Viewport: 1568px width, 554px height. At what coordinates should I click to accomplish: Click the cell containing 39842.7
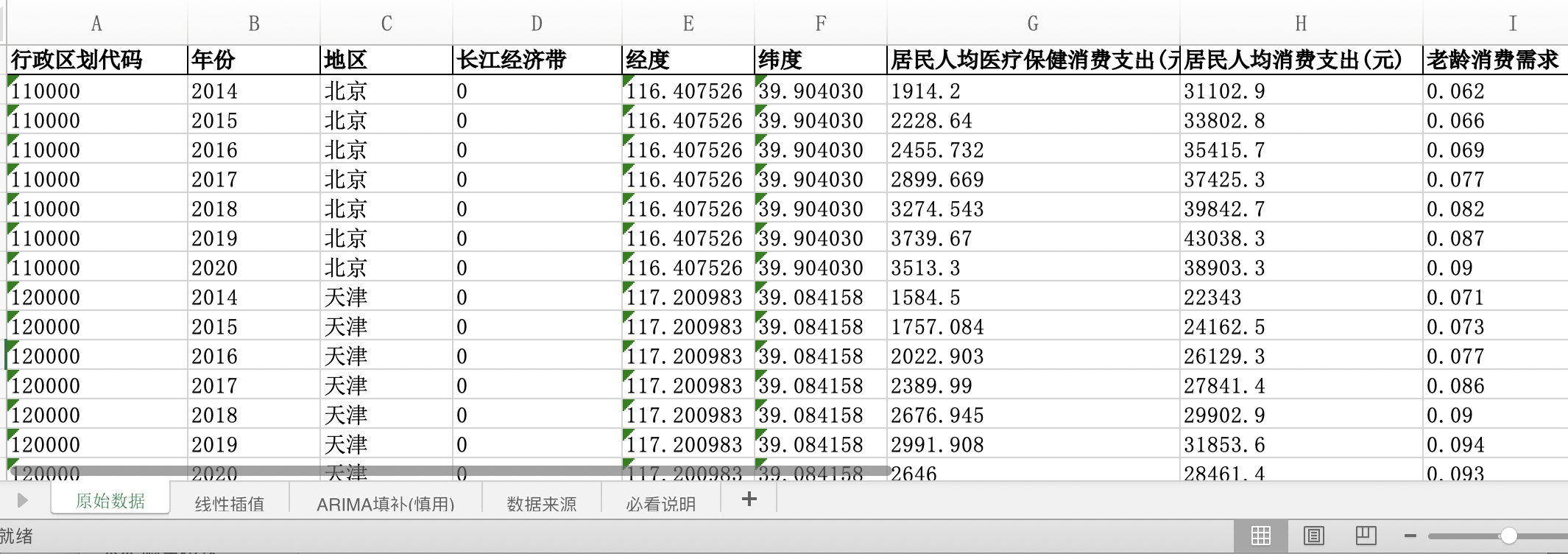(x=1302, y=208)
